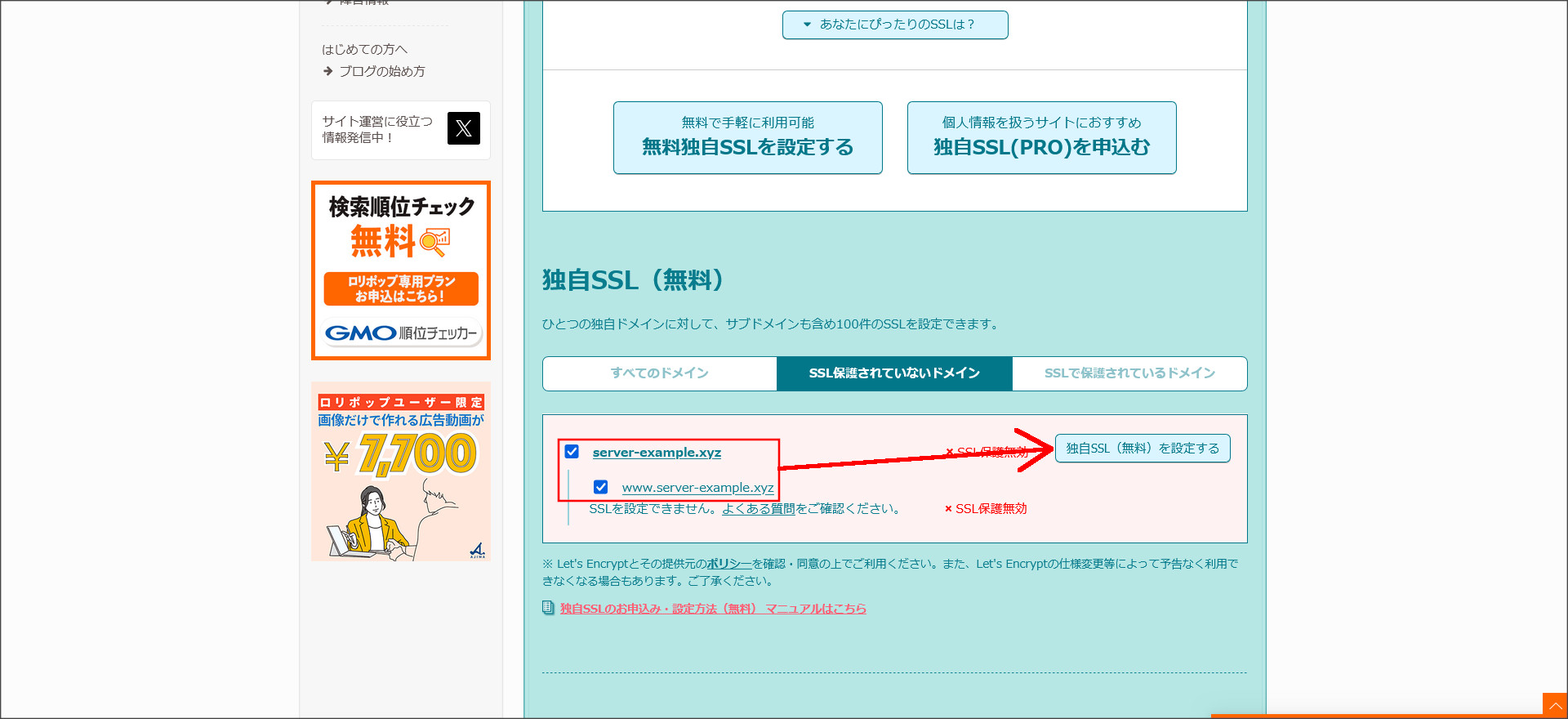Open the server-example.xyz domain link

657,453
